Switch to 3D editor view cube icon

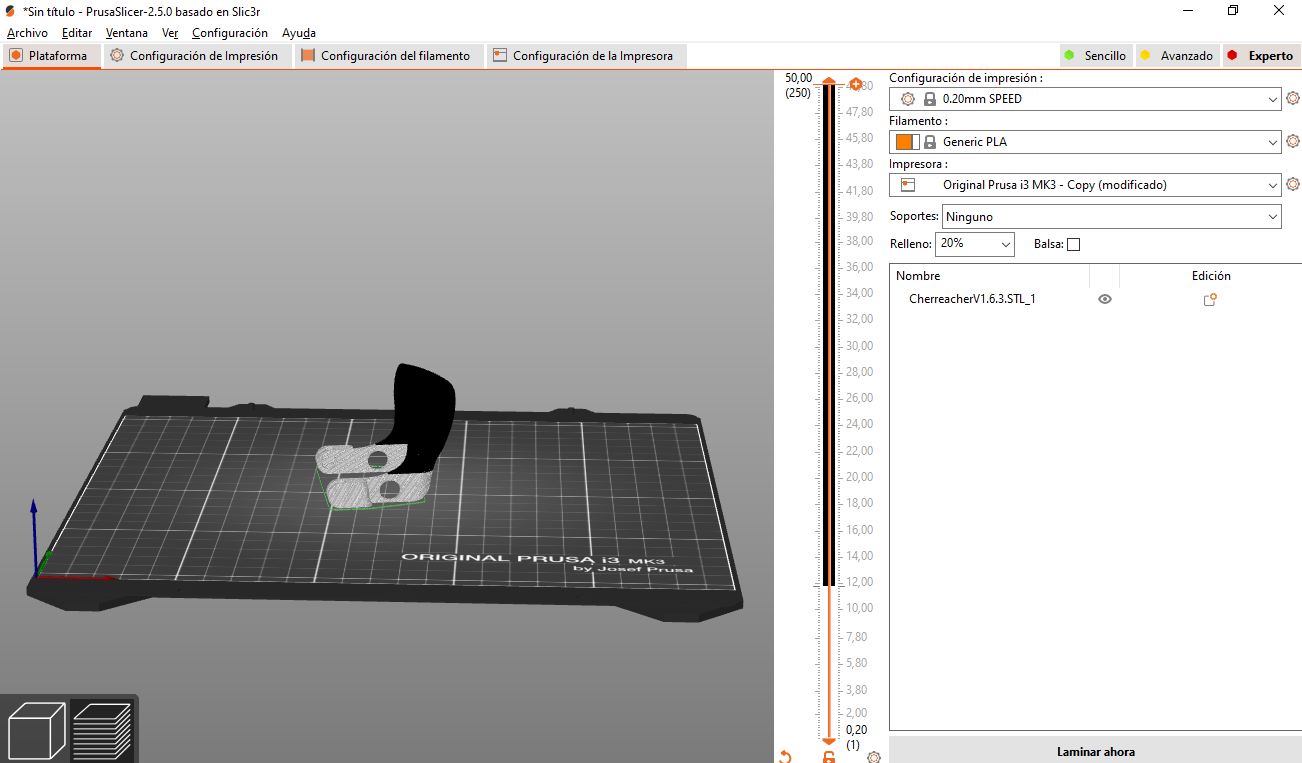click(x=36, y=730)
